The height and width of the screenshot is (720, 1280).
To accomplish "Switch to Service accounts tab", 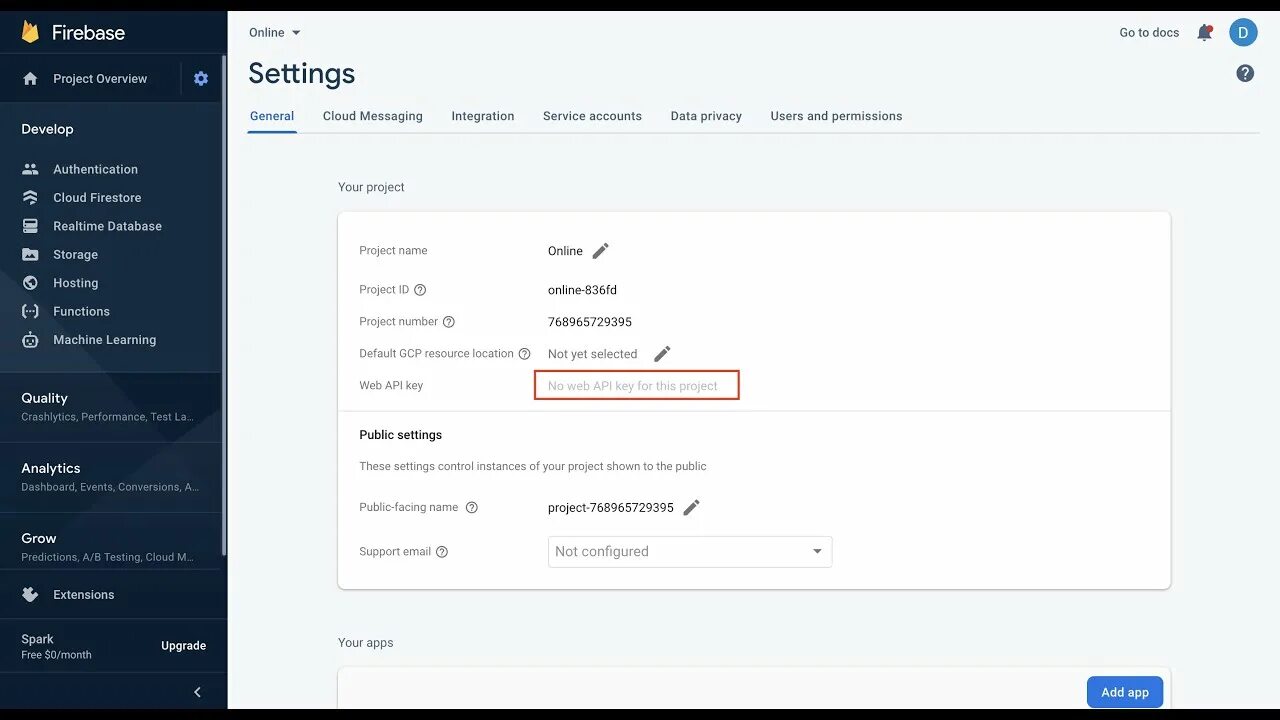I will (592, 116).
